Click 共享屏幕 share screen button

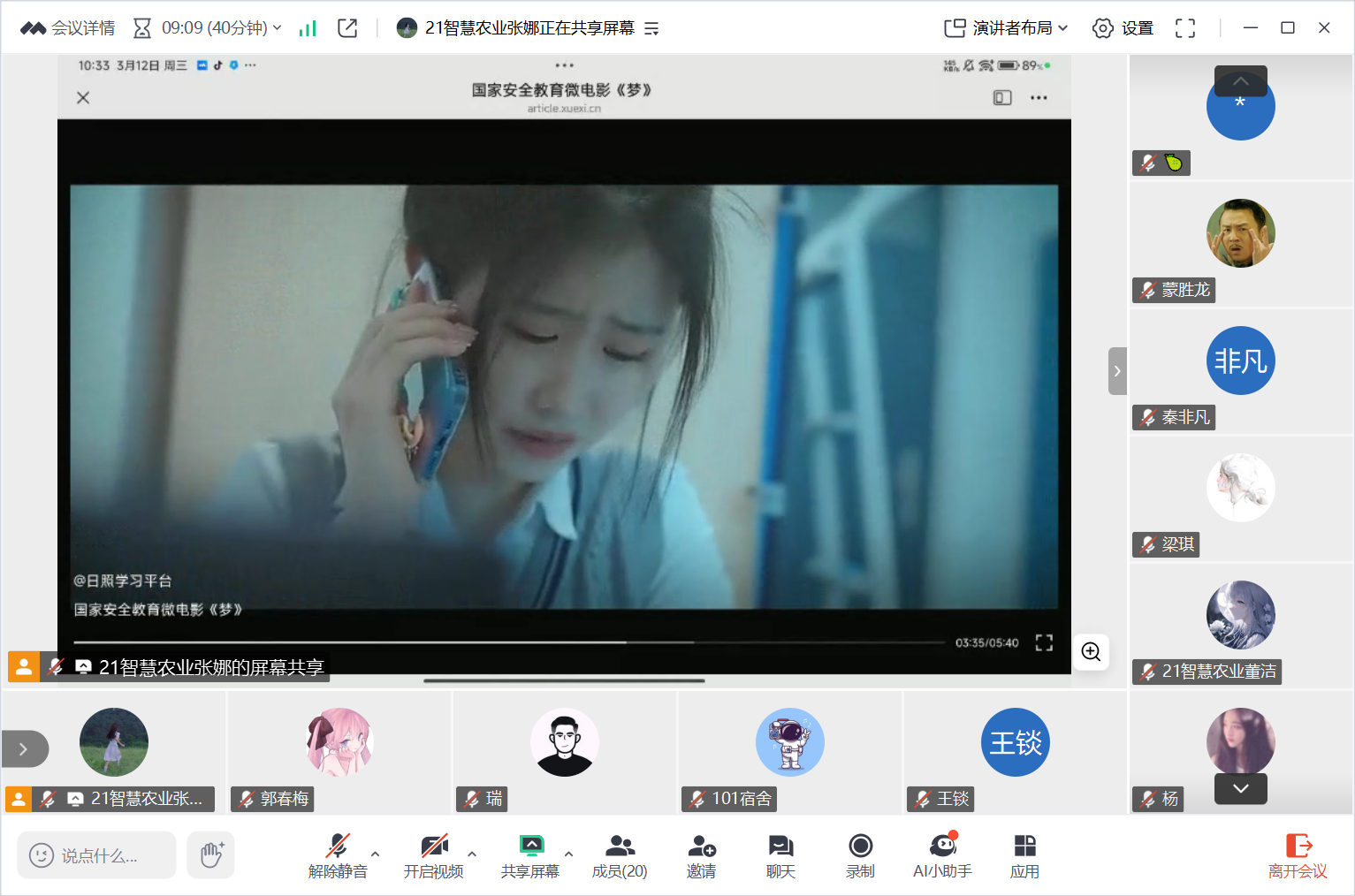coord(530,855)
